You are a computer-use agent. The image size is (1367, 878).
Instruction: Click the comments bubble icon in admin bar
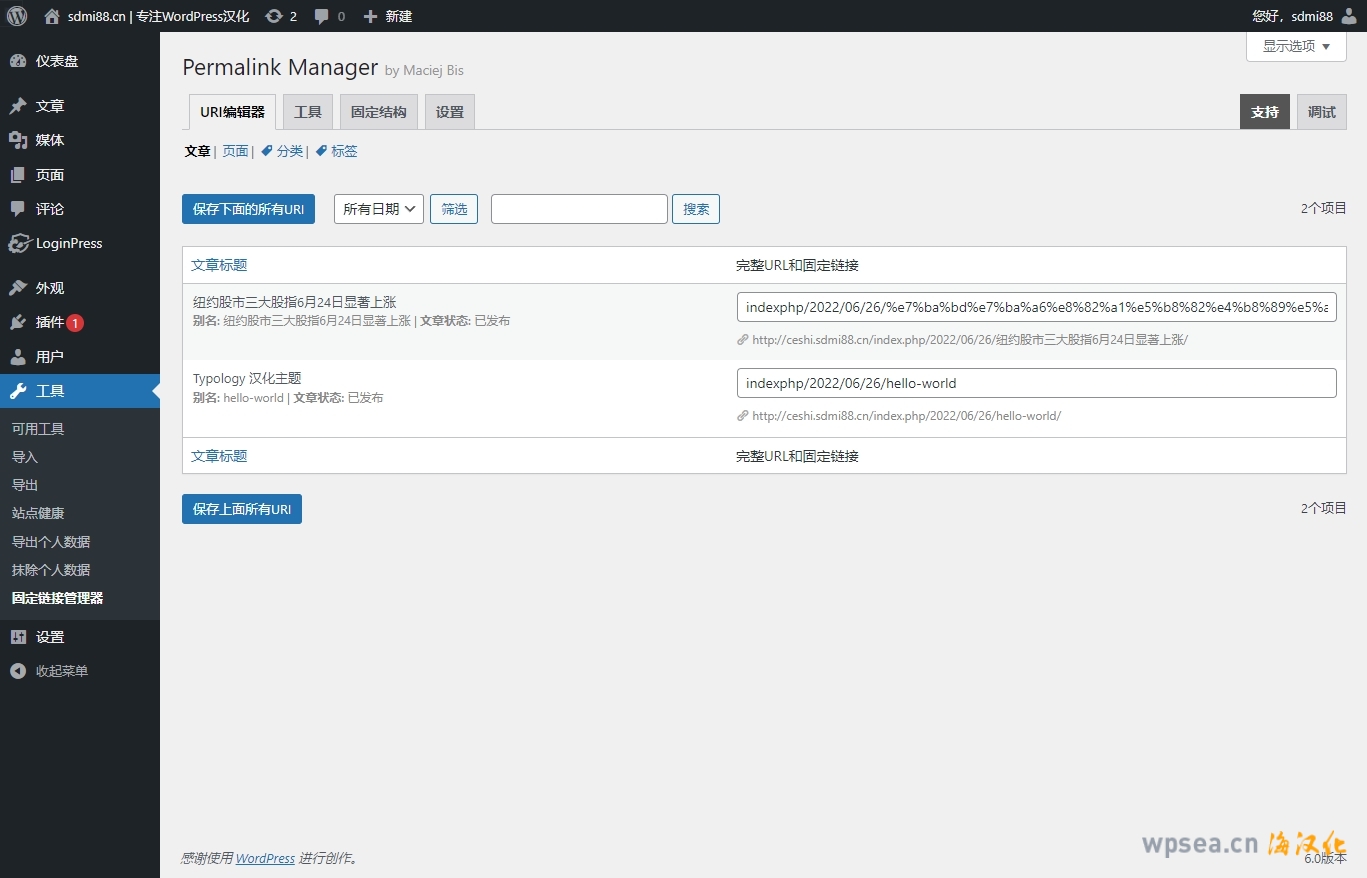click(321, 16)
